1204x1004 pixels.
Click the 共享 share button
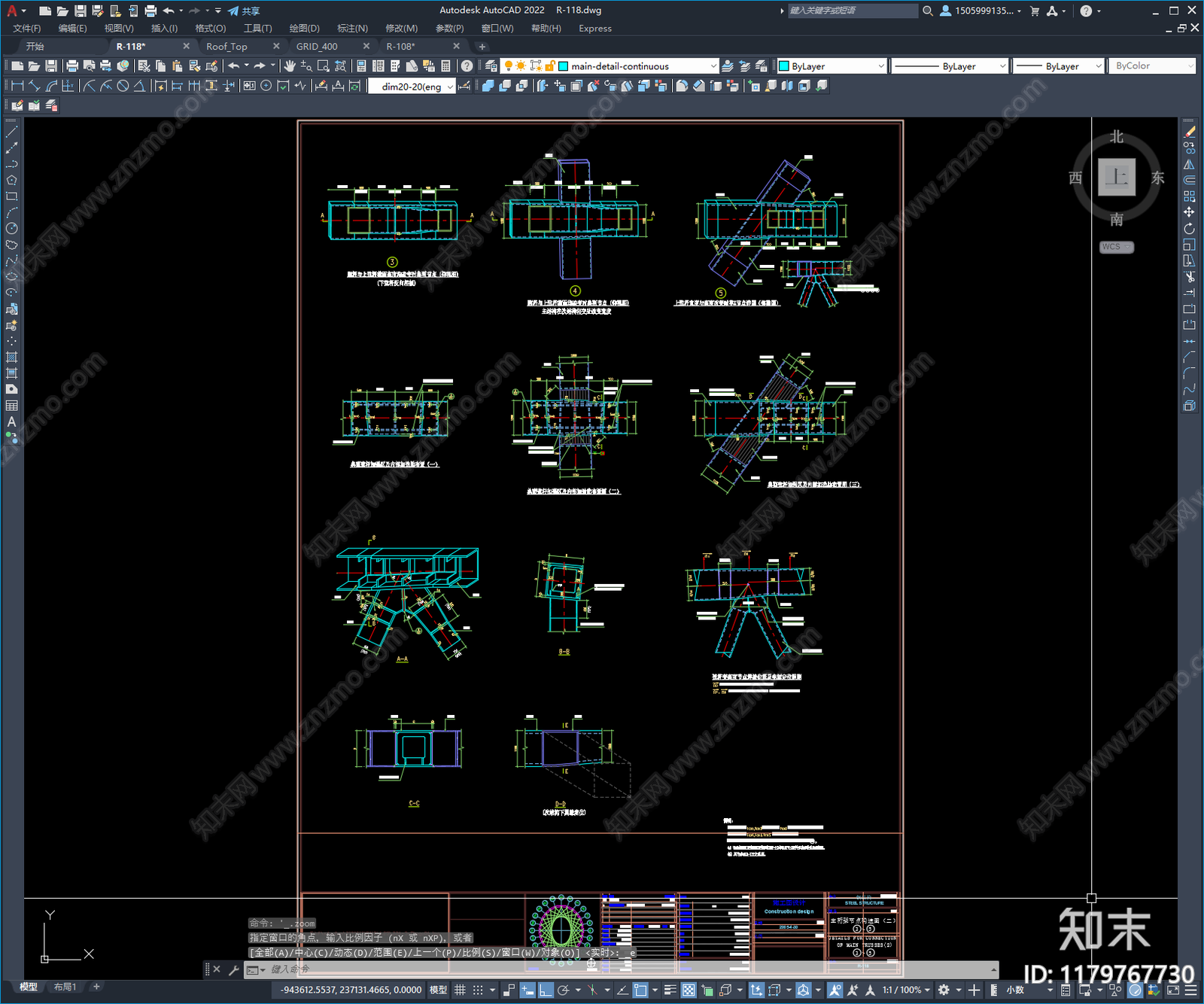tap(244, 11)
